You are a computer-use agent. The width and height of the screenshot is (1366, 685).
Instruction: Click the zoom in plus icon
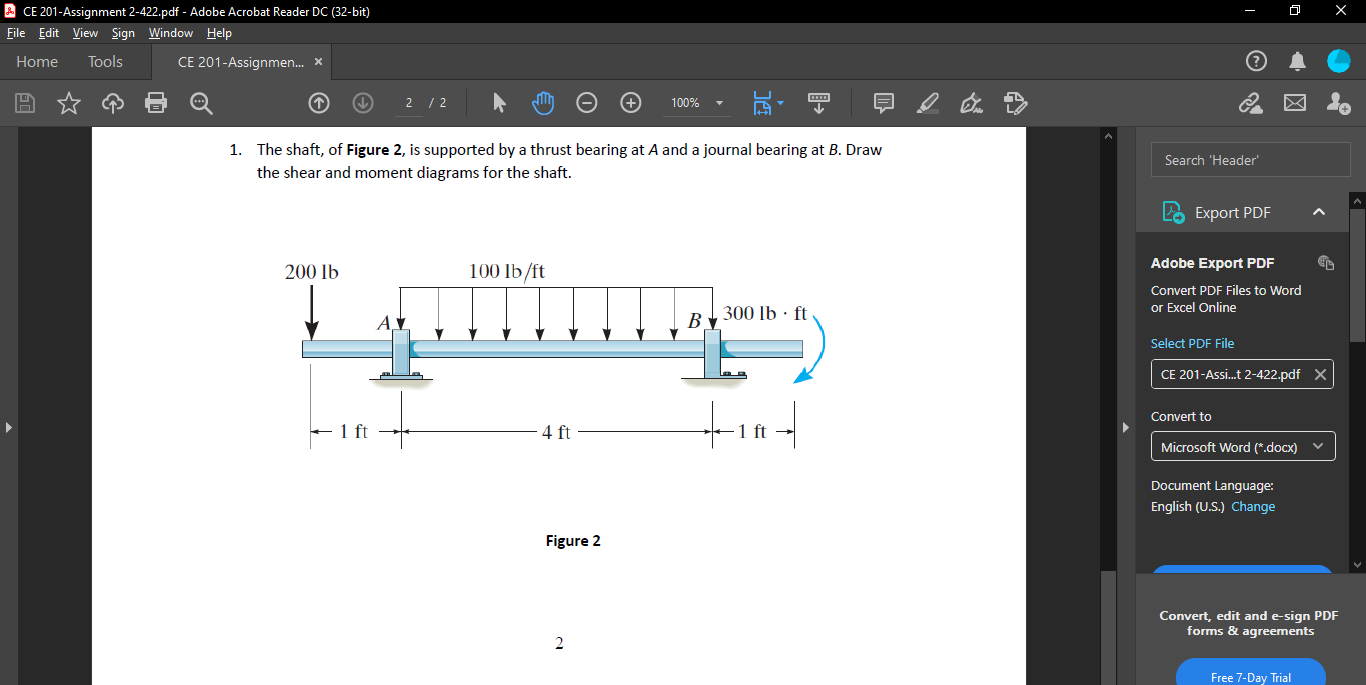pos(630,103)
